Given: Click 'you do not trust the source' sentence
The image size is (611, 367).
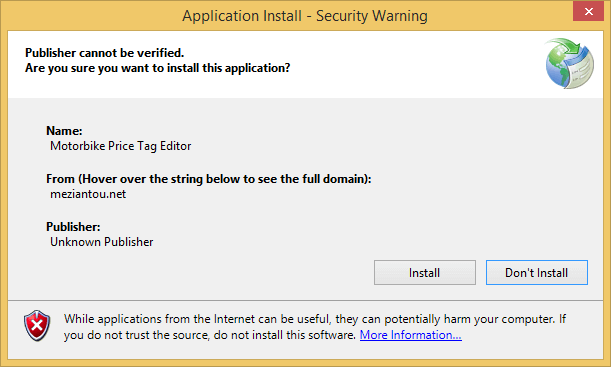Looking at the screenshot, I should (209, 335).
